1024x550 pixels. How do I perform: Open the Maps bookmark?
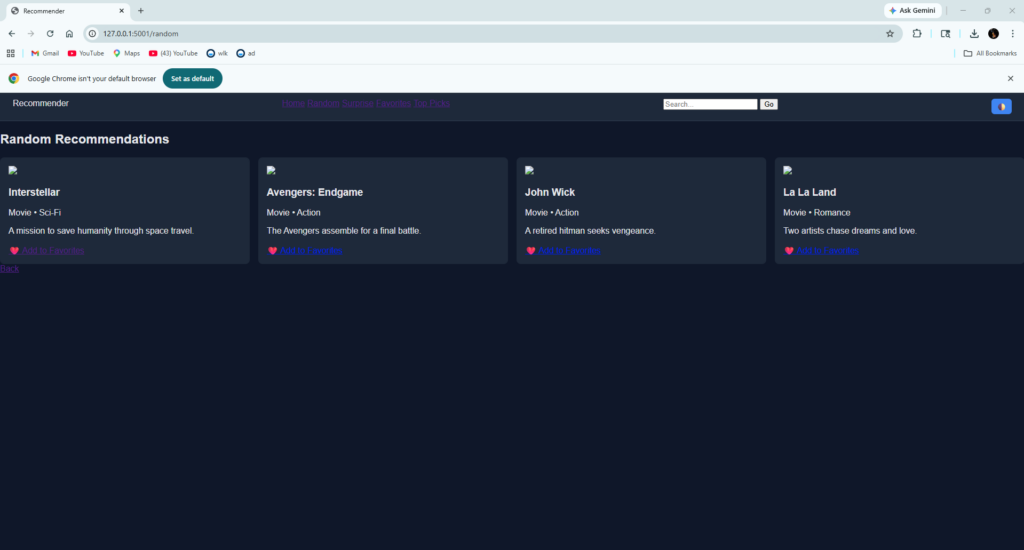[x=126, y=53]
